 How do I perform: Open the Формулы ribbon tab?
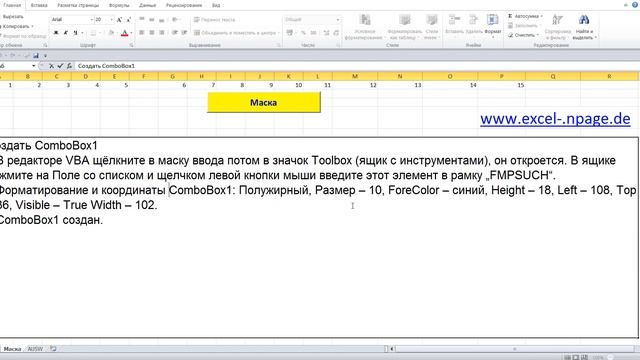pyautogui.click(x=119, y=5)
